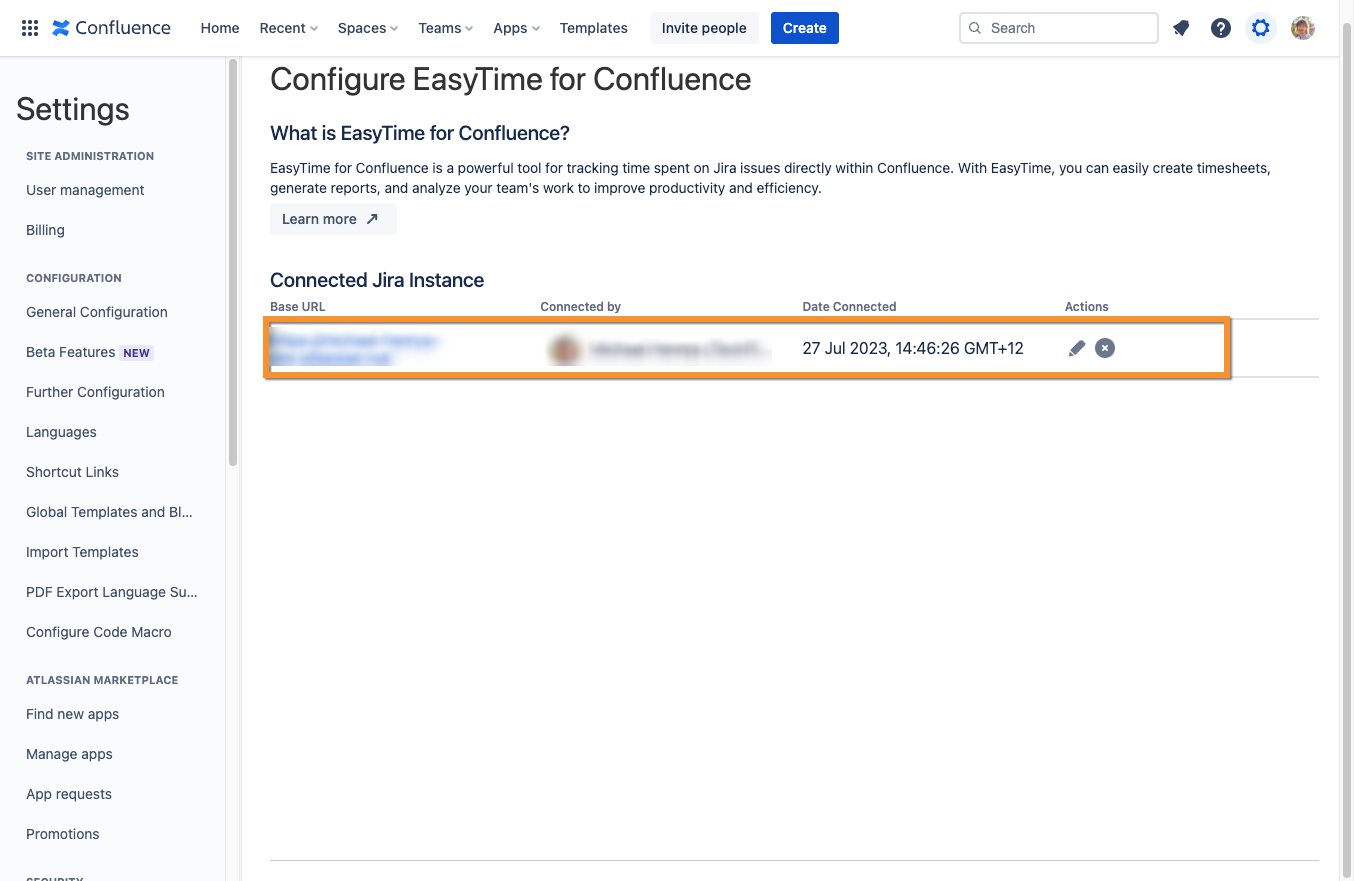Open Import Templates in sidebar
The image size is (1354, 881).
pyautogui.click(x=82, y=552)
